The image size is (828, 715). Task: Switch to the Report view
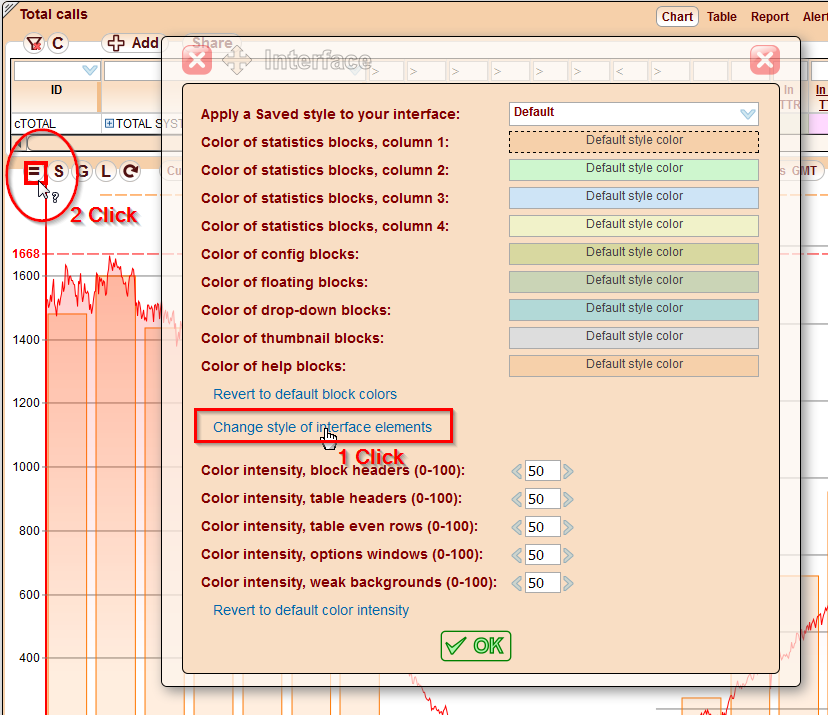click(769, 16)
